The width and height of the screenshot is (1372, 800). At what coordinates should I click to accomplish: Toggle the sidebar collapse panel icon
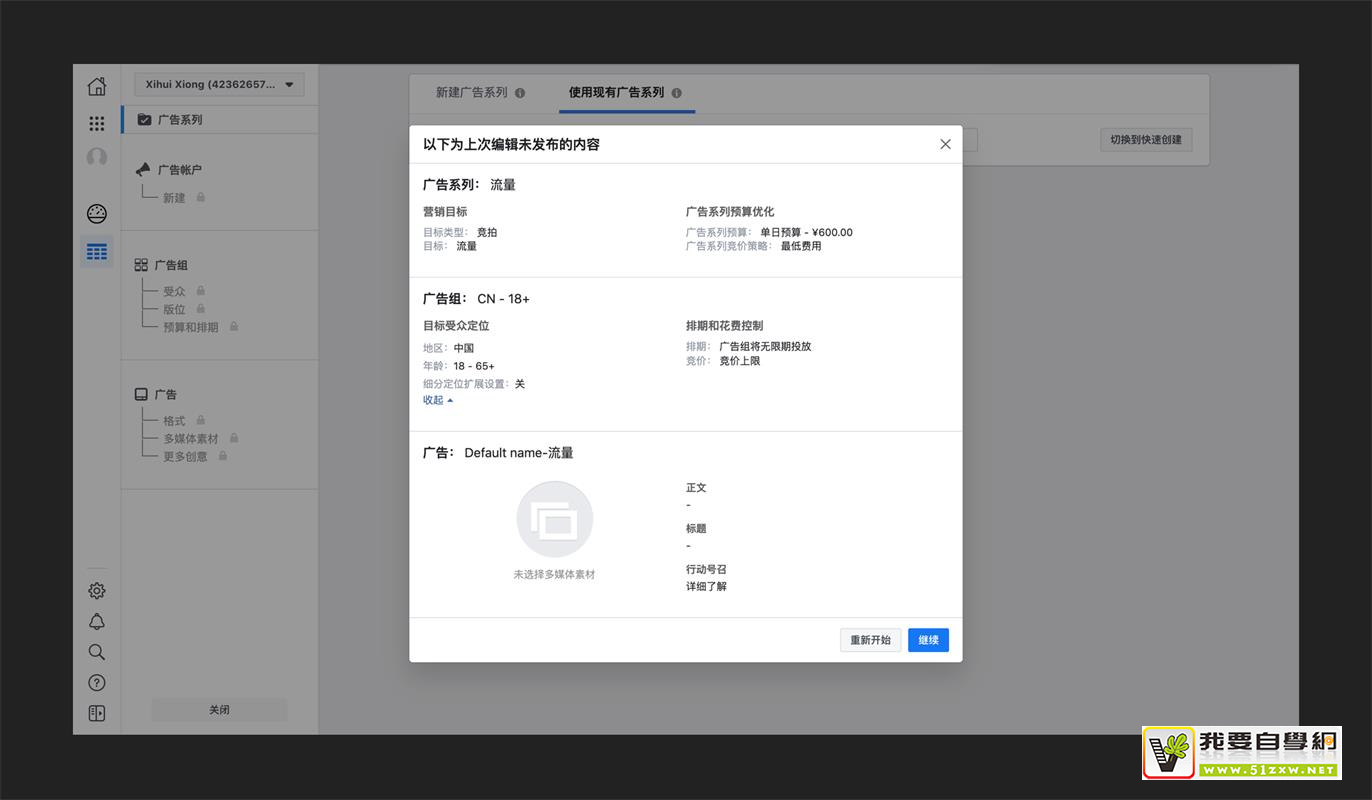pos(97,713)
